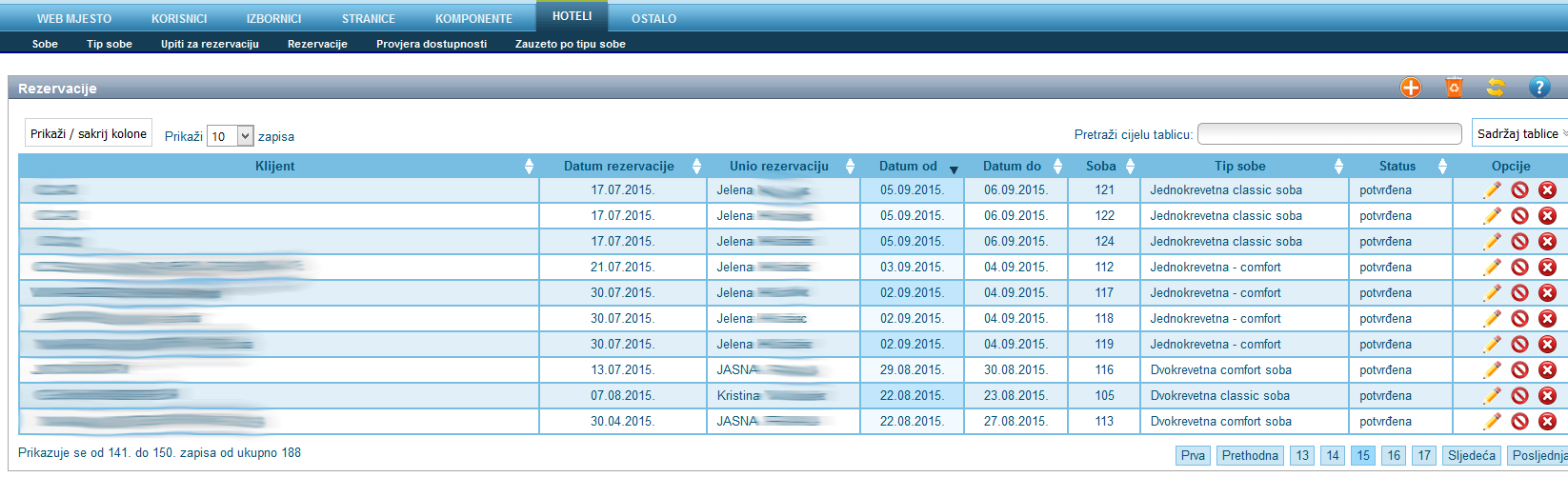Click the yellow refresh arrows icon
1568x497 pixels.
(1496, 88)
